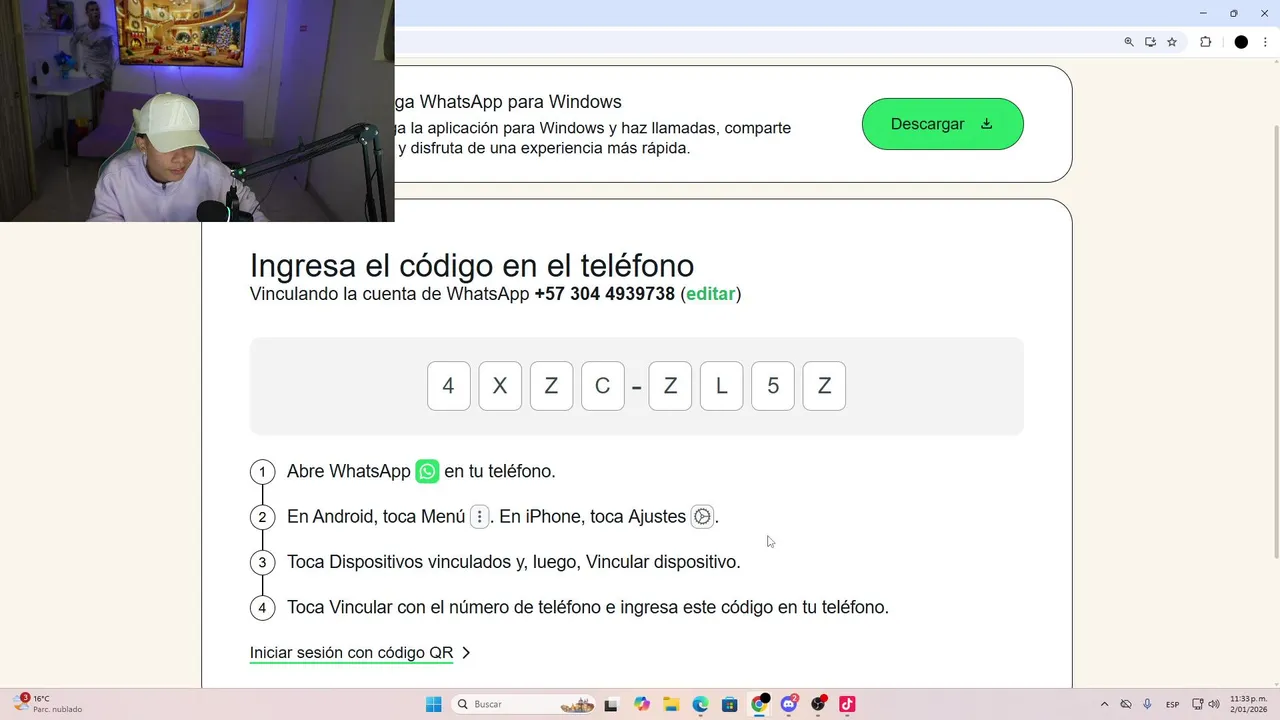Switch to Chrome in the taskbar
The width and height of the screenshot is (1280, 720).
[x=759, y=704]
